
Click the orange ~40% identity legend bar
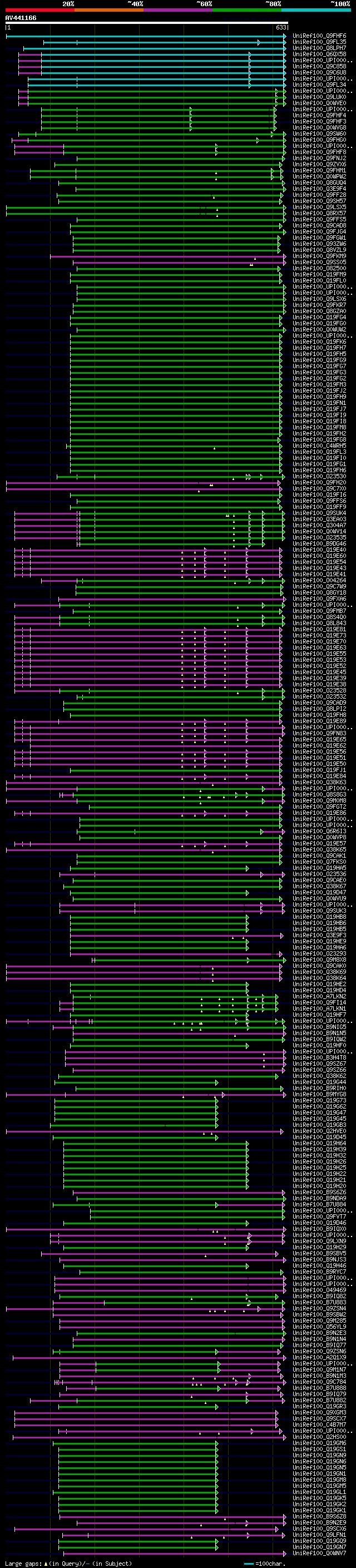click(109, 10)
